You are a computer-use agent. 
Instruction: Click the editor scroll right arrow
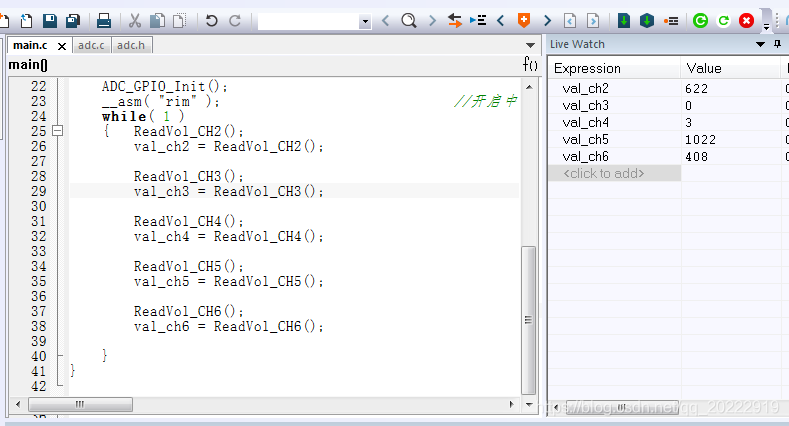pos(512,404)
